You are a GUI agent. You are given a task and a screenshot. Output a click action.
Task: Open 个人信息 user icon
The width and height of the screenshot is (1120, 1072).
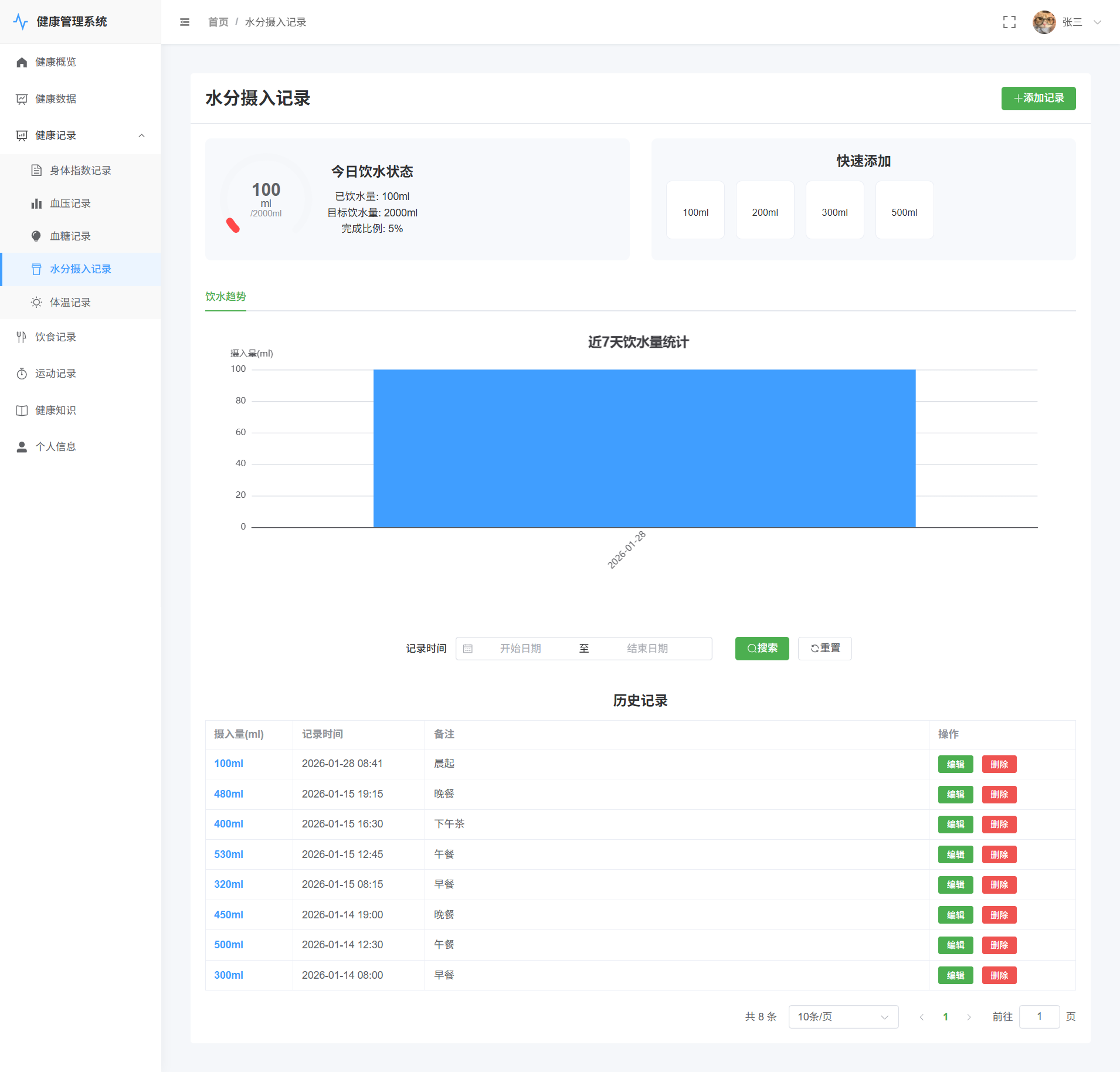tap(22, 447)
